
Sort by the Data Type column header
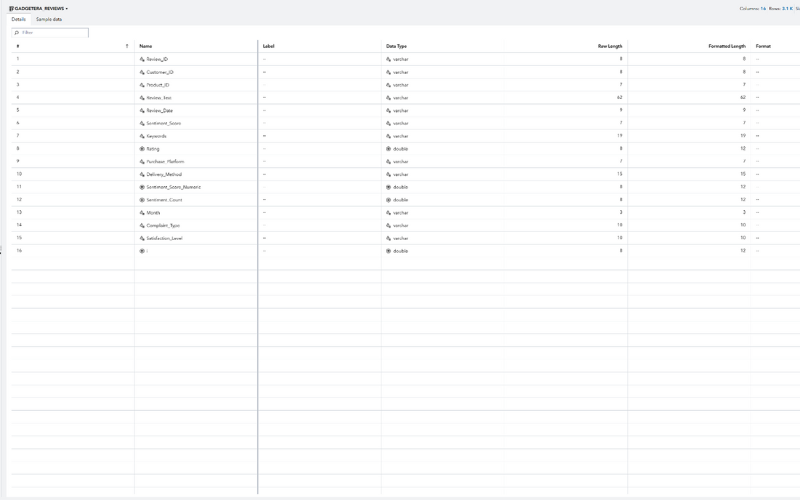coord(396,46)
